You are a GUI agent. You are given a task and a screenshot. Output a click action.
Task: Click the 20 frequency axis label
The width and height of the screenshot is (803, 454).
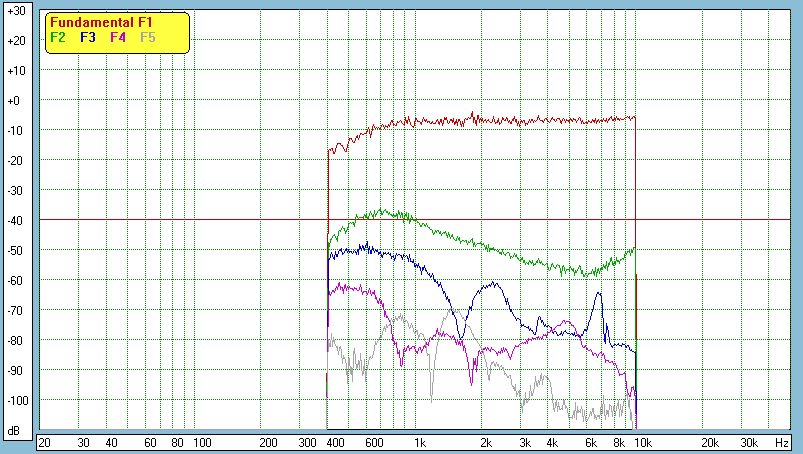tap(44, 442)
